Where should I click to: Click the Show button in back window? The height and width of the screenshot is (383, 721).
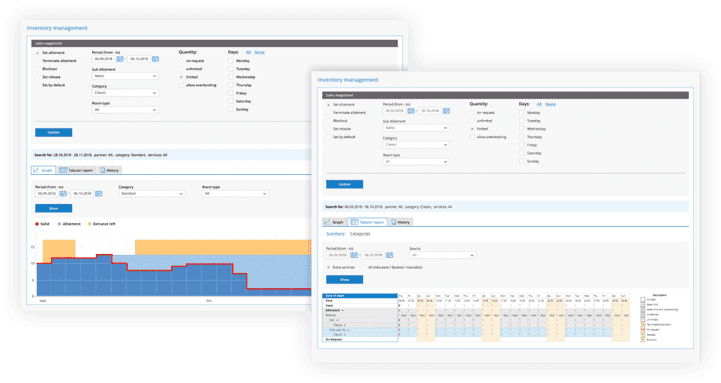pyautogui.click(x=53, y=208)
